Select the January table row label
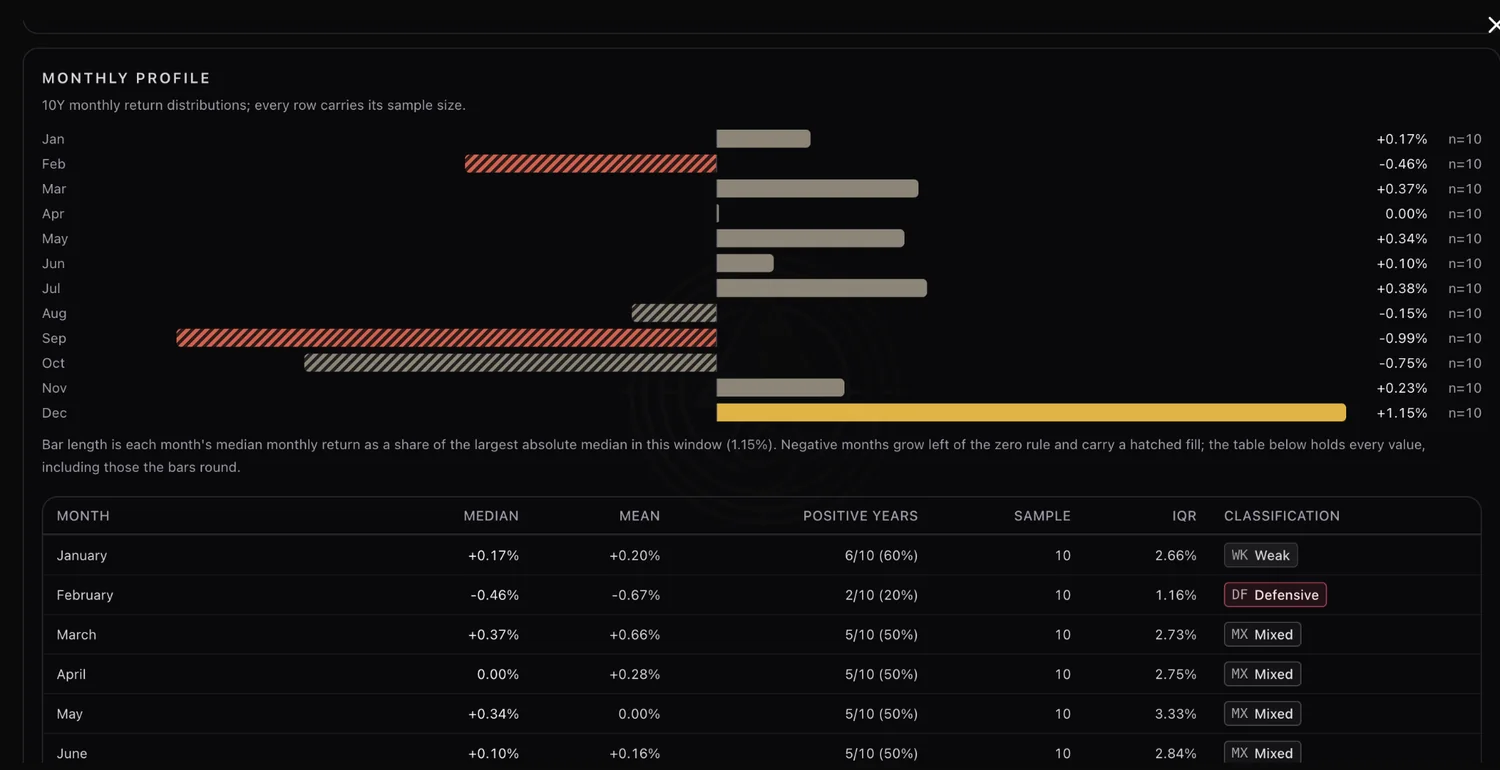Image resolution: width=1500 pixels, height=770 pixels. [82, 555]
